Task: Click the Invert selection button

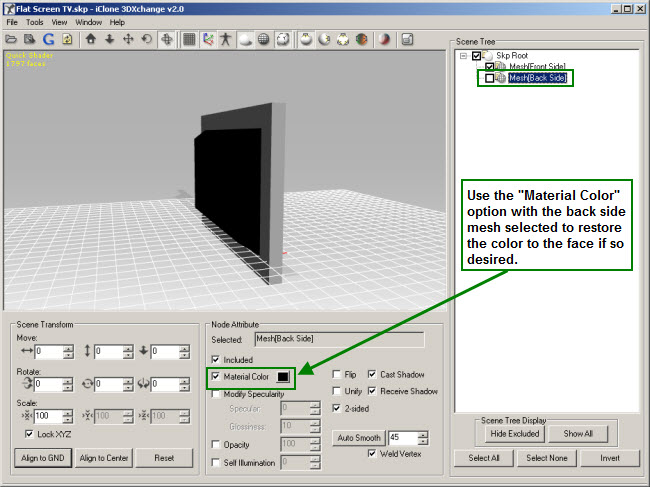Action: pyautogui.click(x=610, y=458)
